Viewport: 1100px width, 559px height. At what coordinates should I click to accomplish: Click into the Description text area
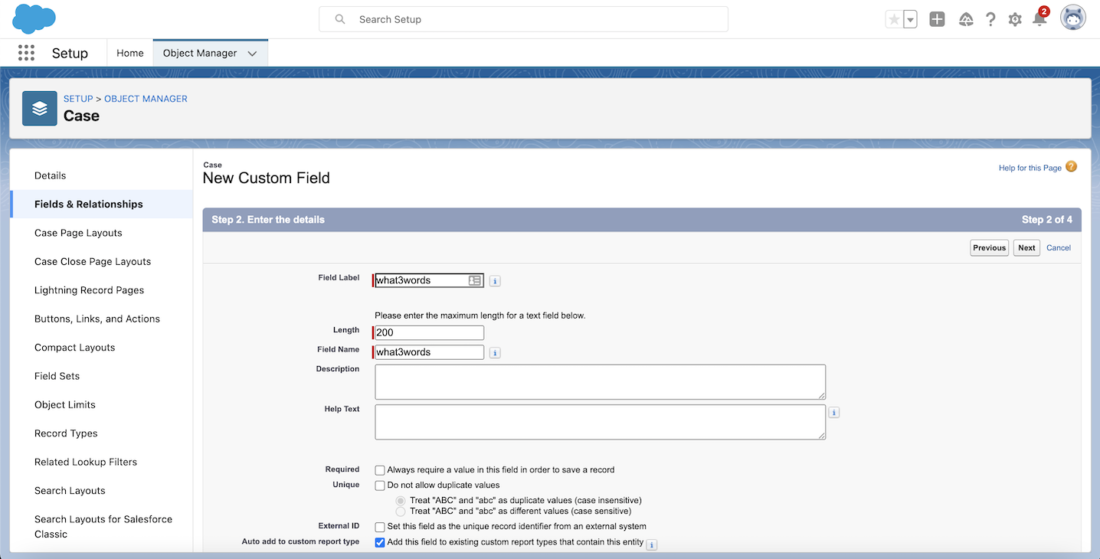click(600, 382)
